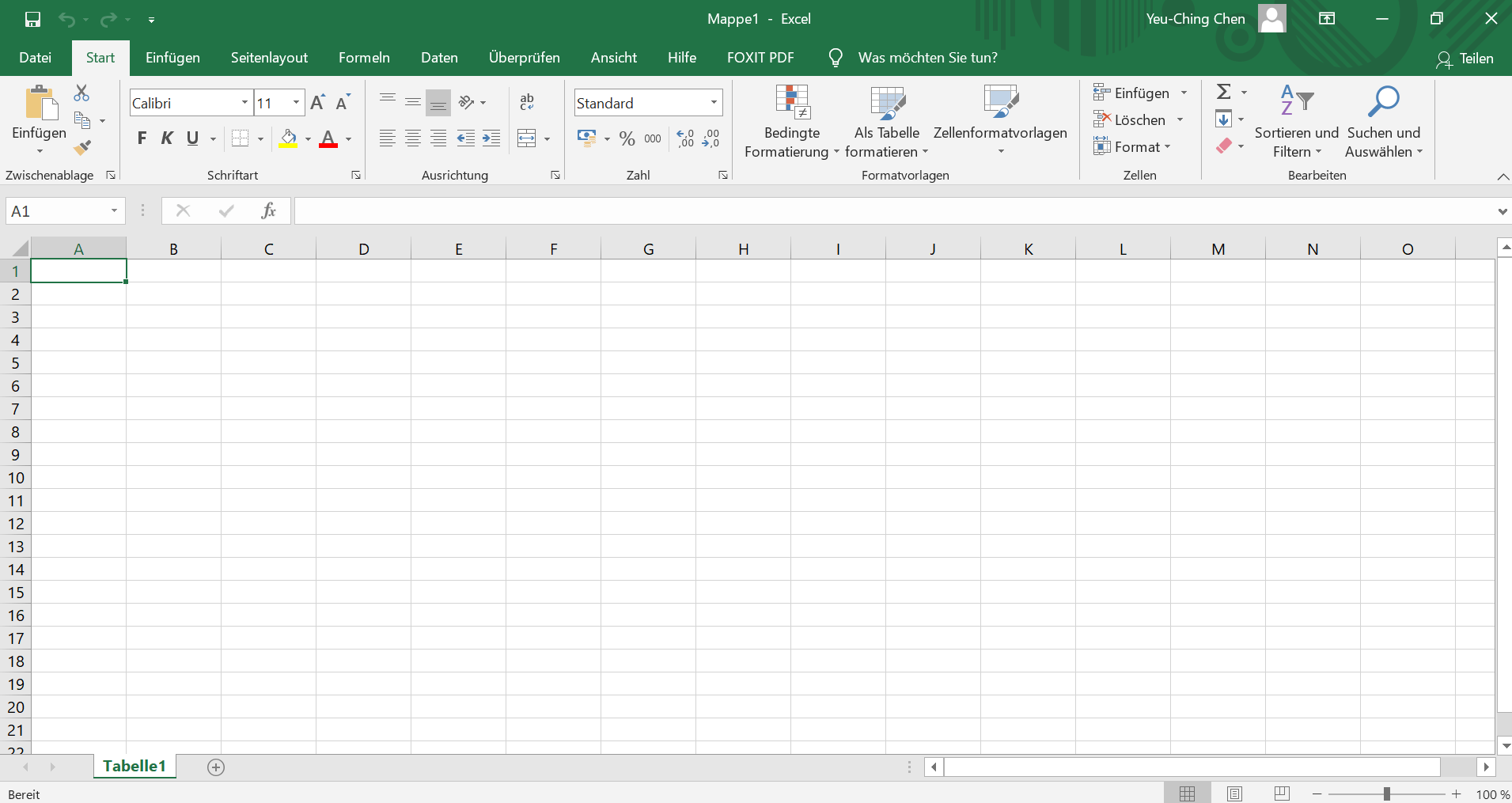Image resolution: width=1512 pixels, height=803 pixels.
Task: Switch to the Formeln tab
Action: click(364, 58)
